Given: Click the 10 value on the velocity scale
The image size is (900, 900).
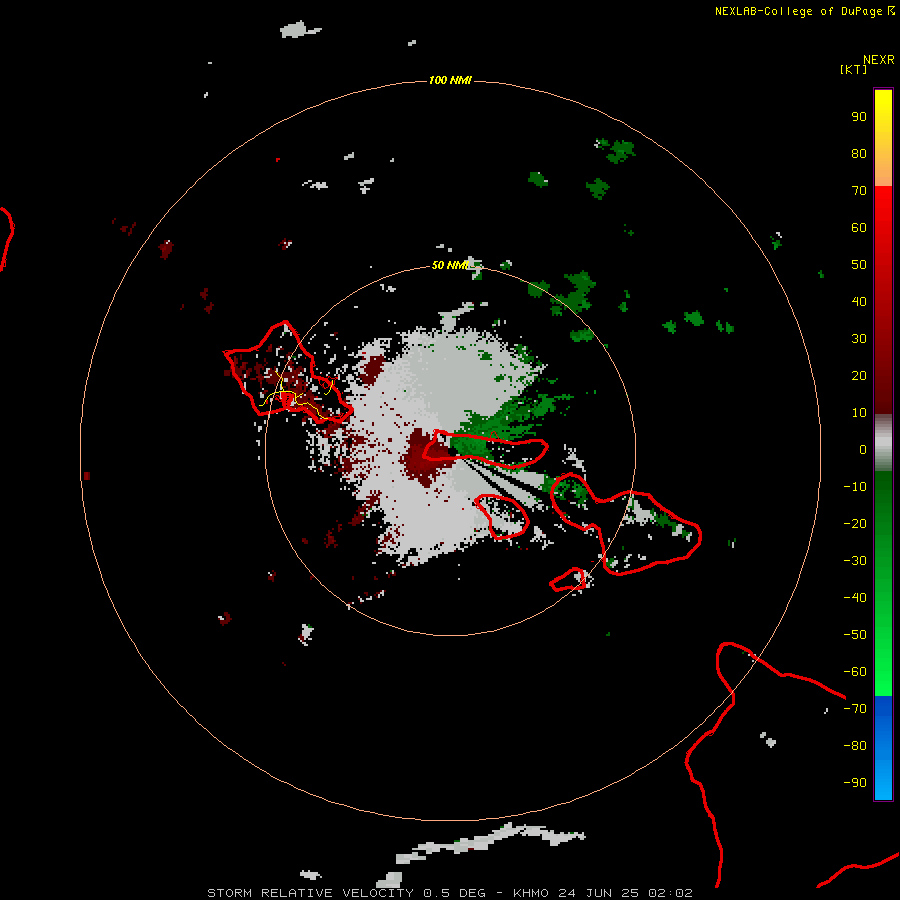Looking at the screenshot, I should coord(859,413).
